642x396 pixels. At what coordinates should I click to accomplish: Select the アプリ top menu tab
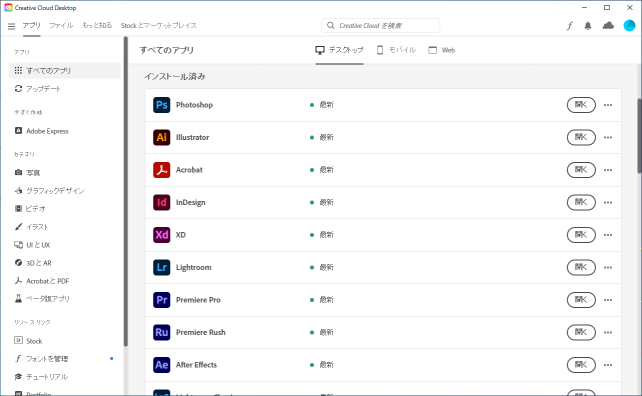click(32, 25)
